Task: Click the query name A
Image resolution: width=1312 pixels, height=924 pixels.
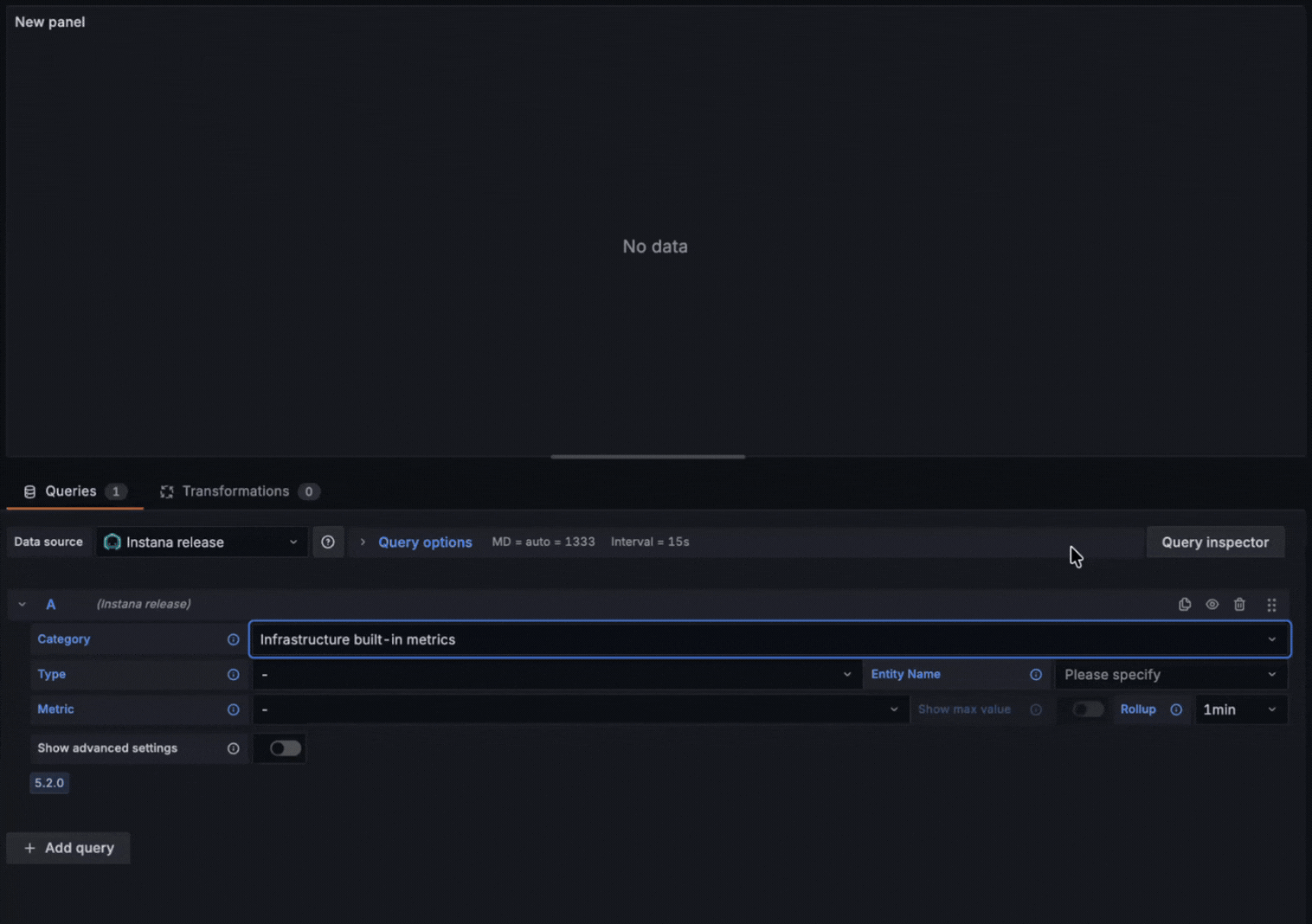Action: point(51,605)
